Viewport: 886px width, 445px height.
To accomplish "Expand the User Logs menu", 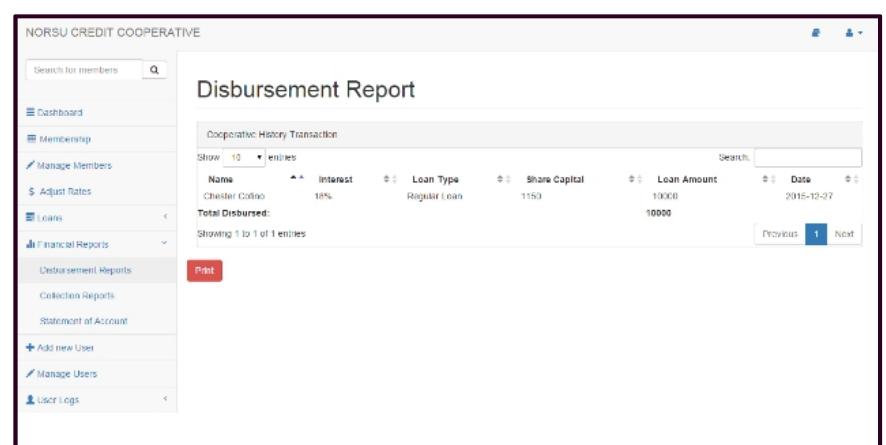I will pyautogui.click(x=97, y=399).
